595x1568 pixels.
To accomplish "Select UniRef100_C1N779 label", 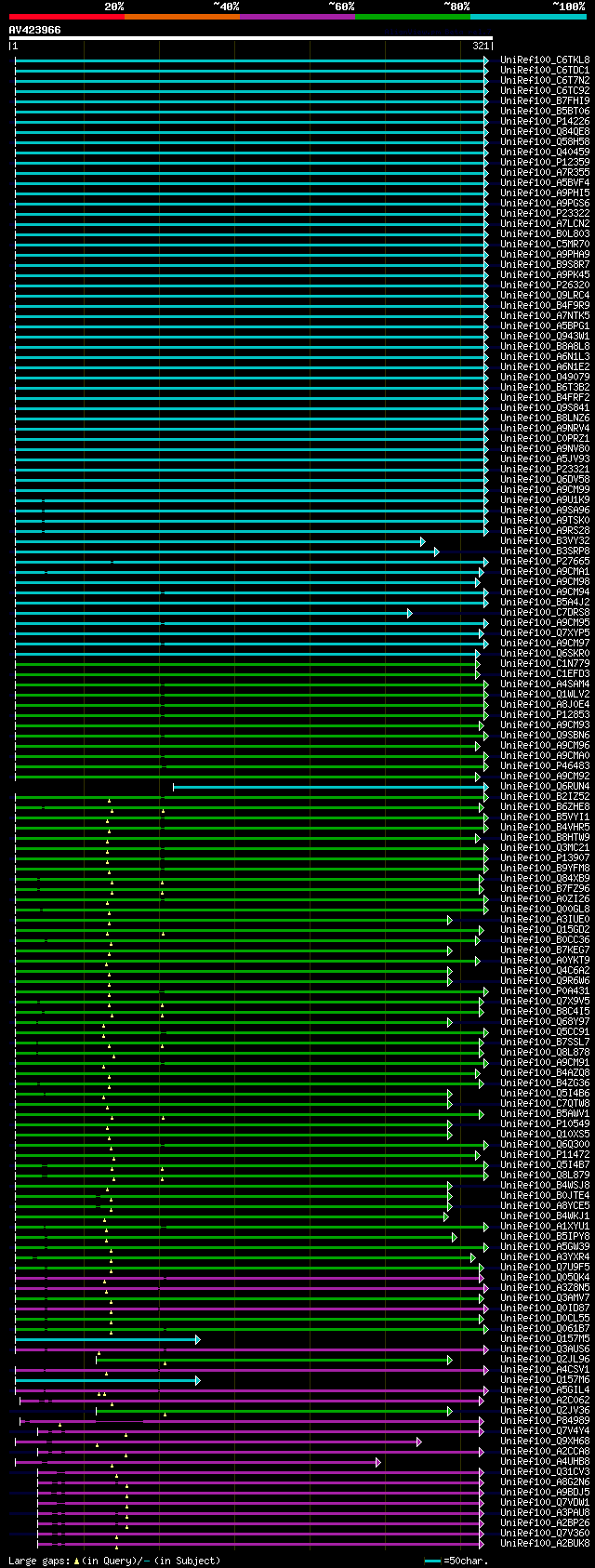I will point(545,663).
